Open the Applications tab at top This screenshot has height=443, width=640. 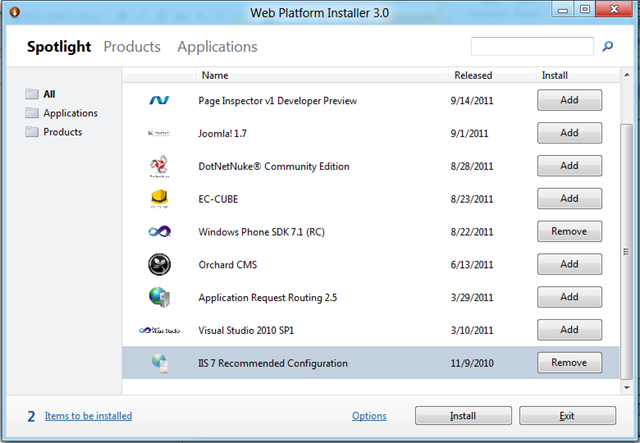tap(217, 47)
